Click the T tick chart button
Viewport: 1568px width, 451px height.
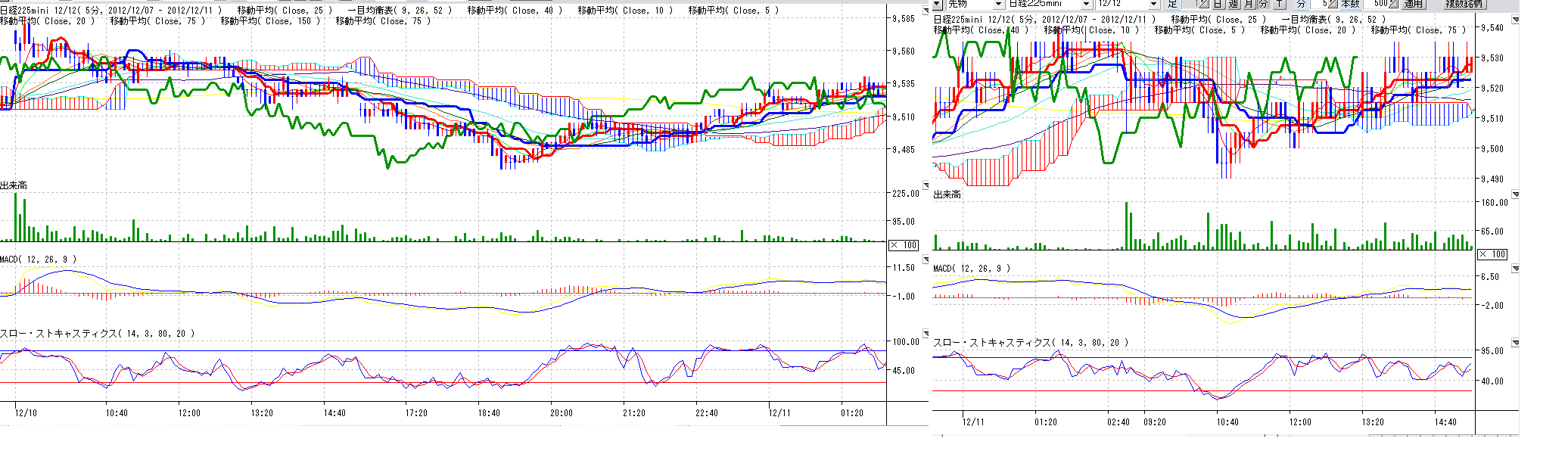[x=1279, y=4]
